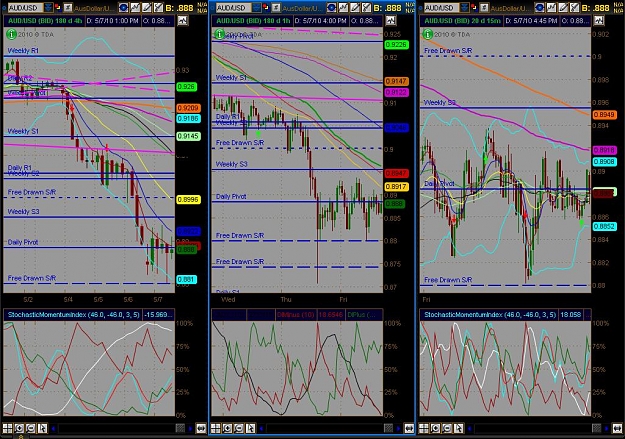Select the pointer cursor tool below right chart
The width and height of the screenshot is (625, 439).
tap(459, 429)
